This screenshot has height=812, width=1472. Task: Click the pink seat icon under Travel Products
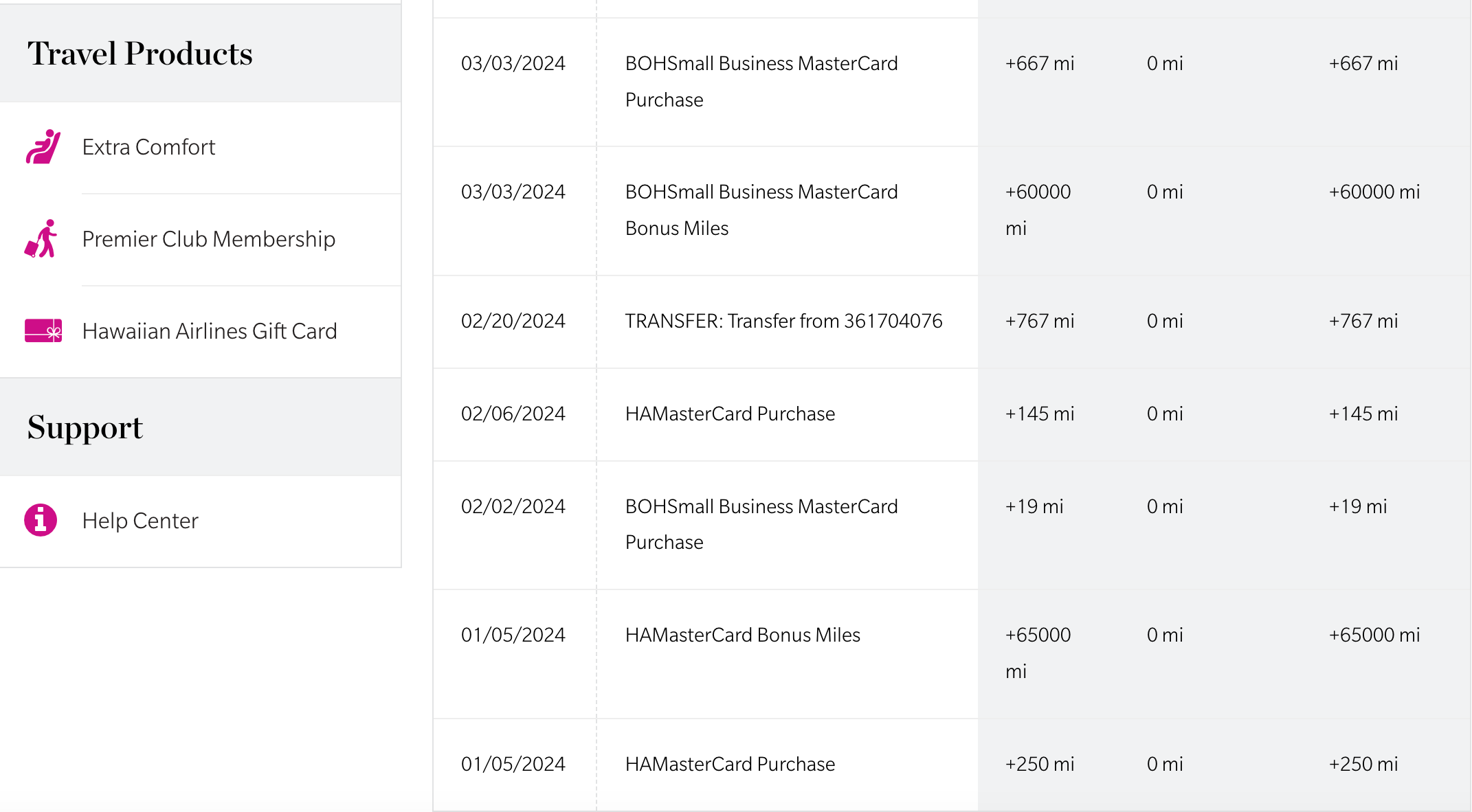coord(43,147)
